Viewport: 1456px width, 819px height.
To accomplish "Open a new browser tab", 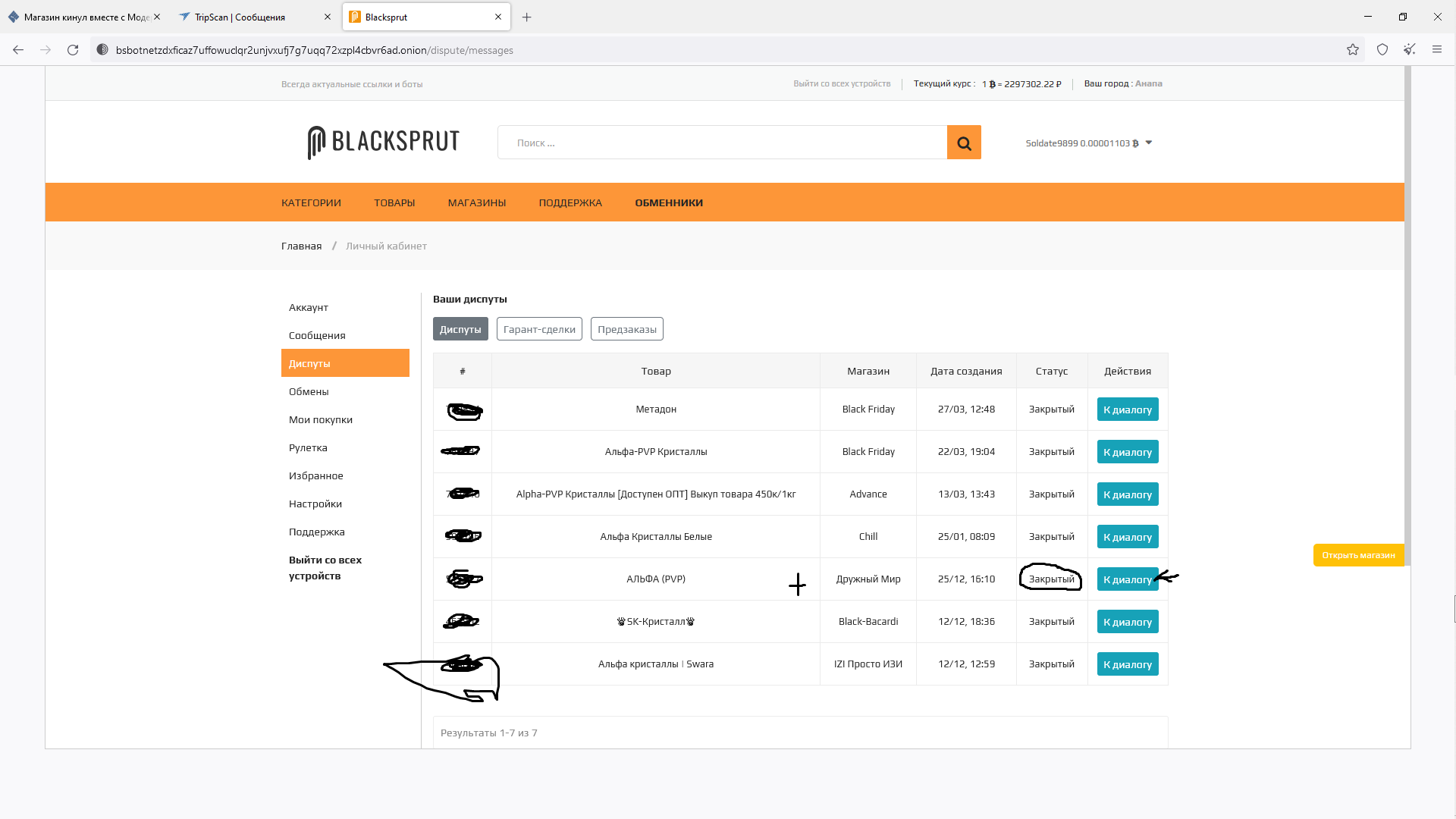I will (x=527, y=17).
